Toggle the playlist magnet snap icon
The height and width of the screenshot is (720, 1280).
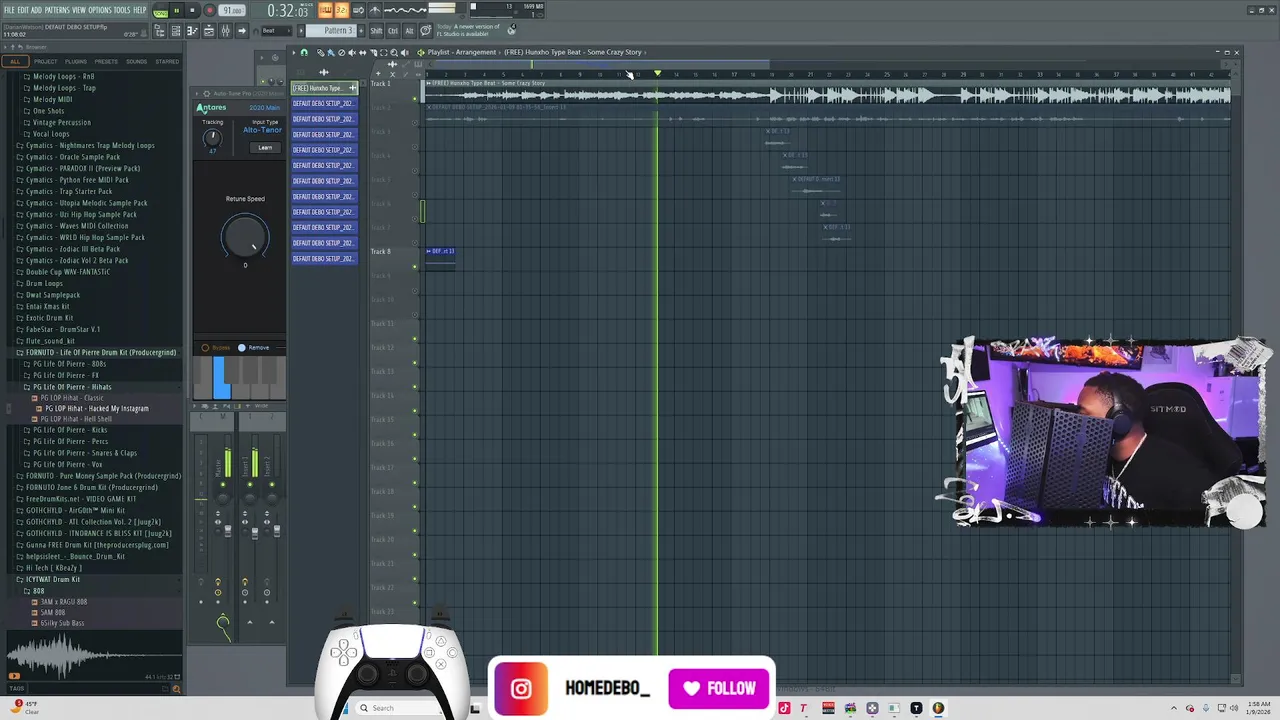point(304,52)
